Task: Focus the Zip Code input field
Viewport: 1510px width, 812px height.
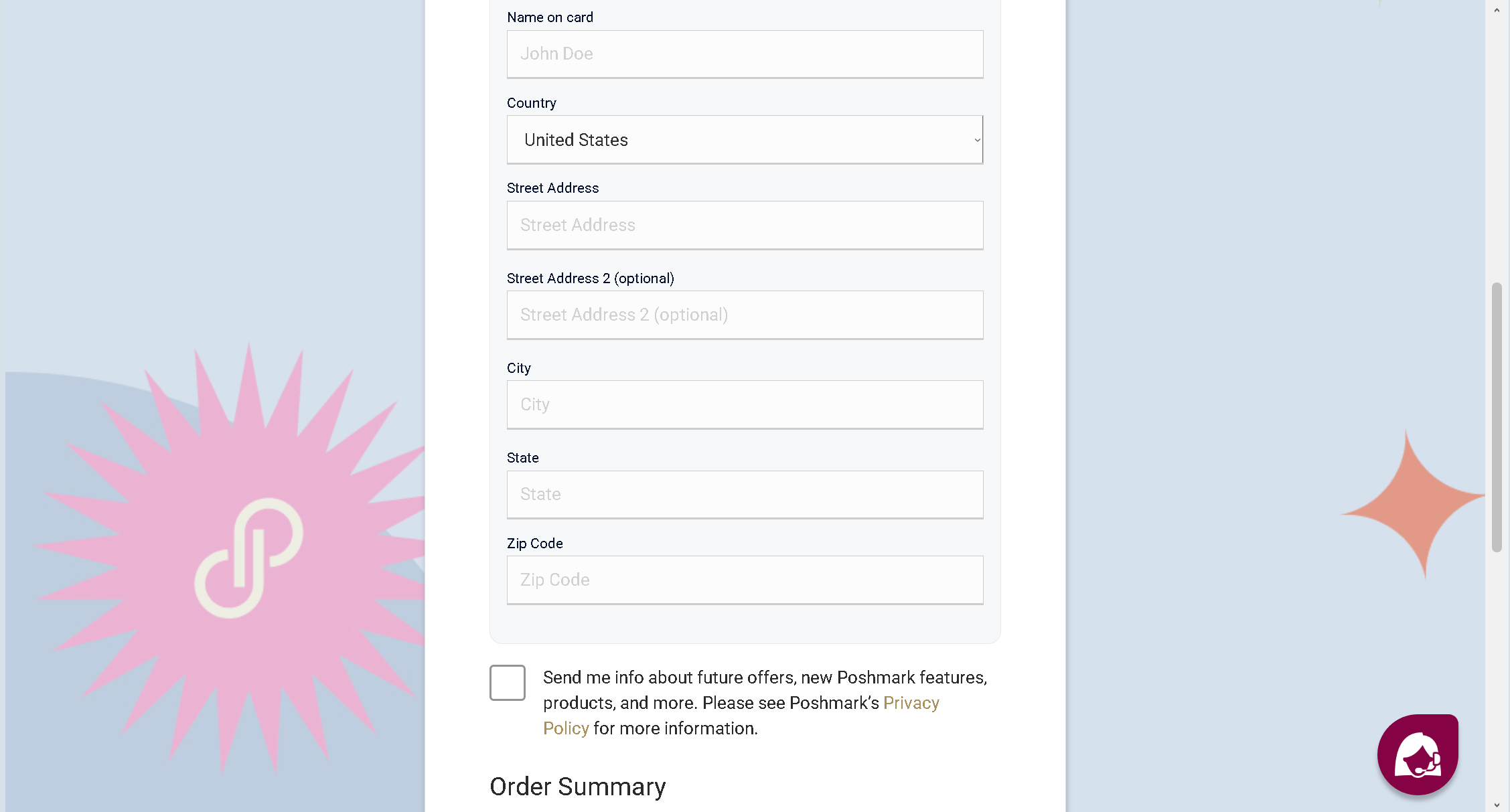Action: click(745, 580)
